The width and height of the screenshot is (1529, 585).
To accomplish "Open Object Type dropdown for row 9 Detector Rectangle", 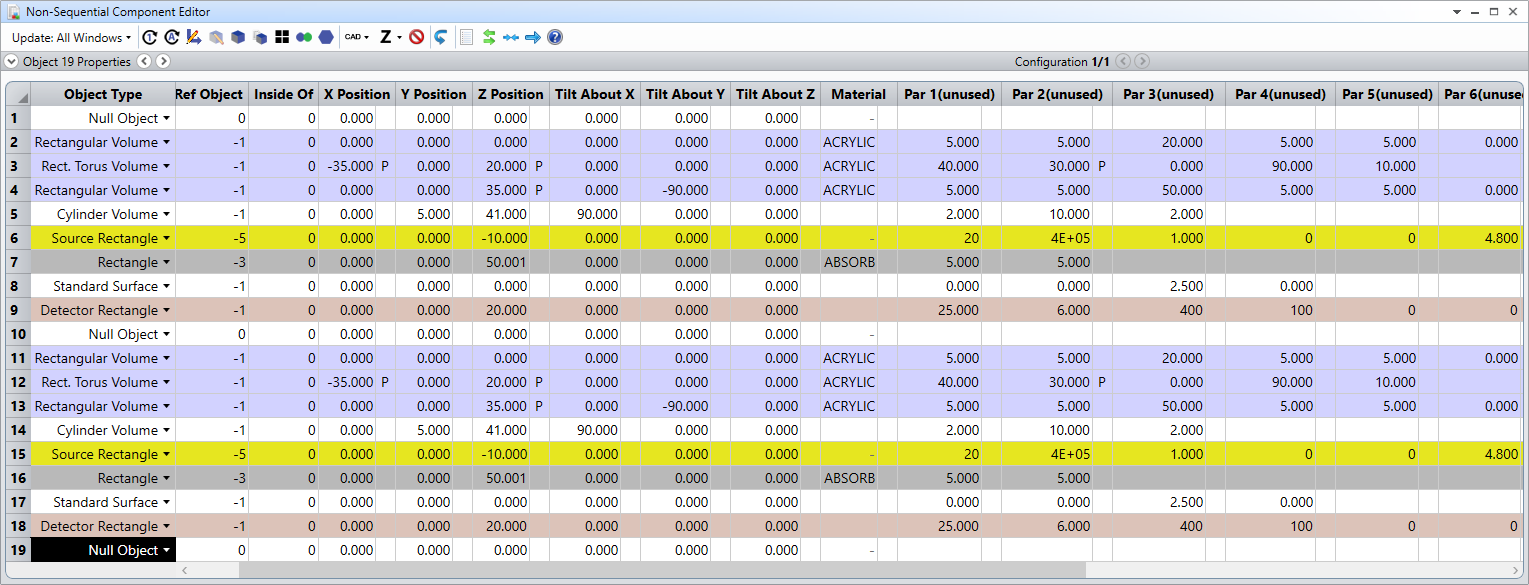I will (166, 310).
